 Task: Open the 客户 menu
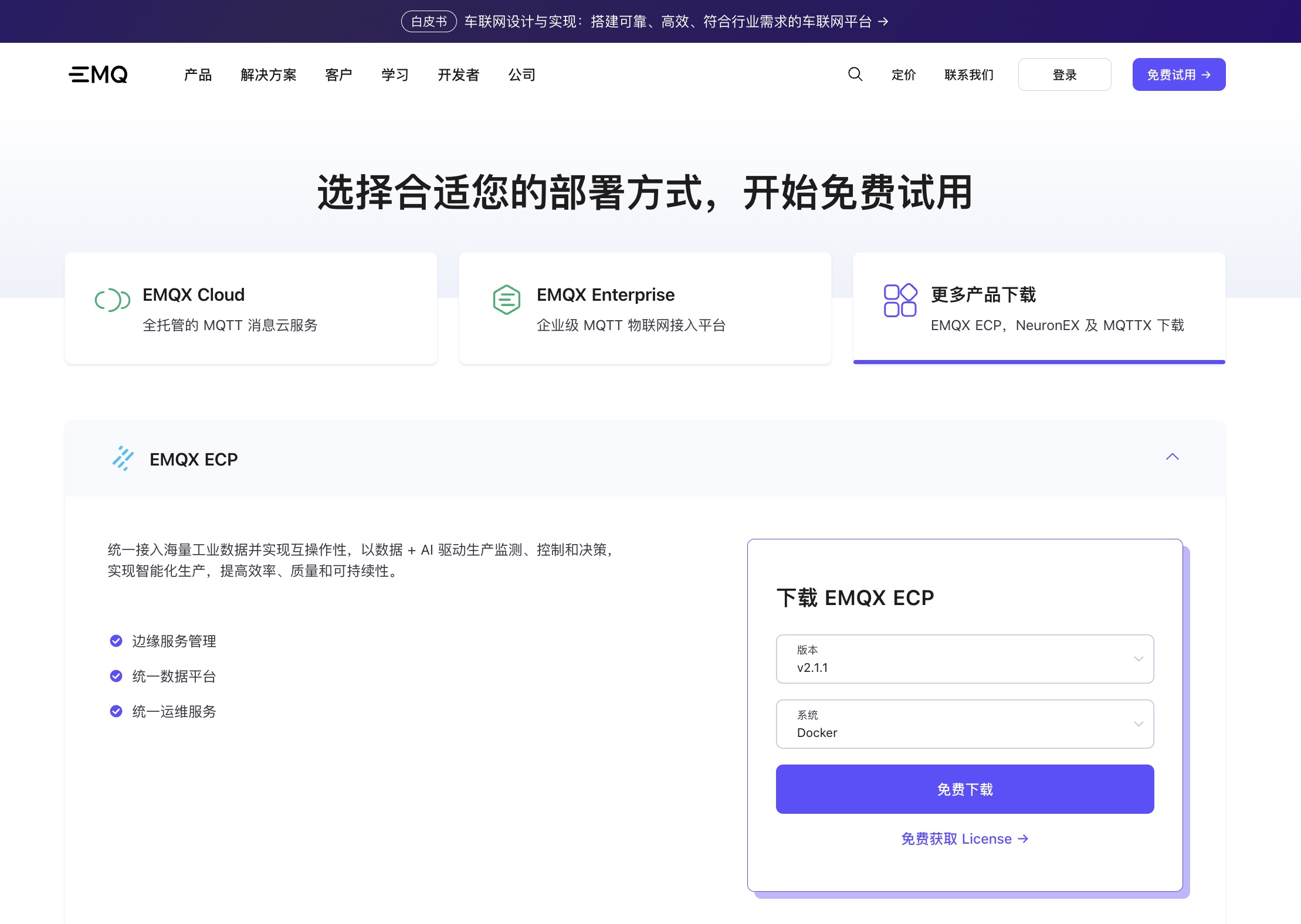pos(338,75)
